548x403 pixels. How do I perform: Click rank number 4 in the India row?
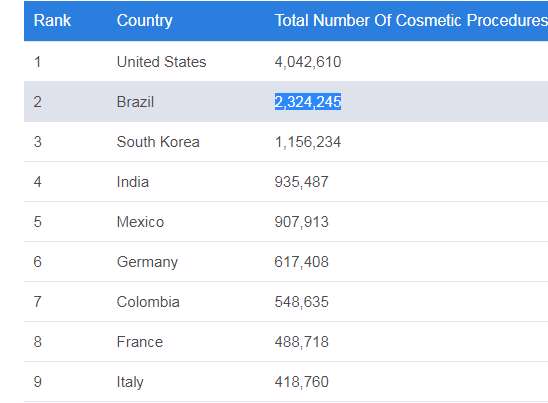37,182
